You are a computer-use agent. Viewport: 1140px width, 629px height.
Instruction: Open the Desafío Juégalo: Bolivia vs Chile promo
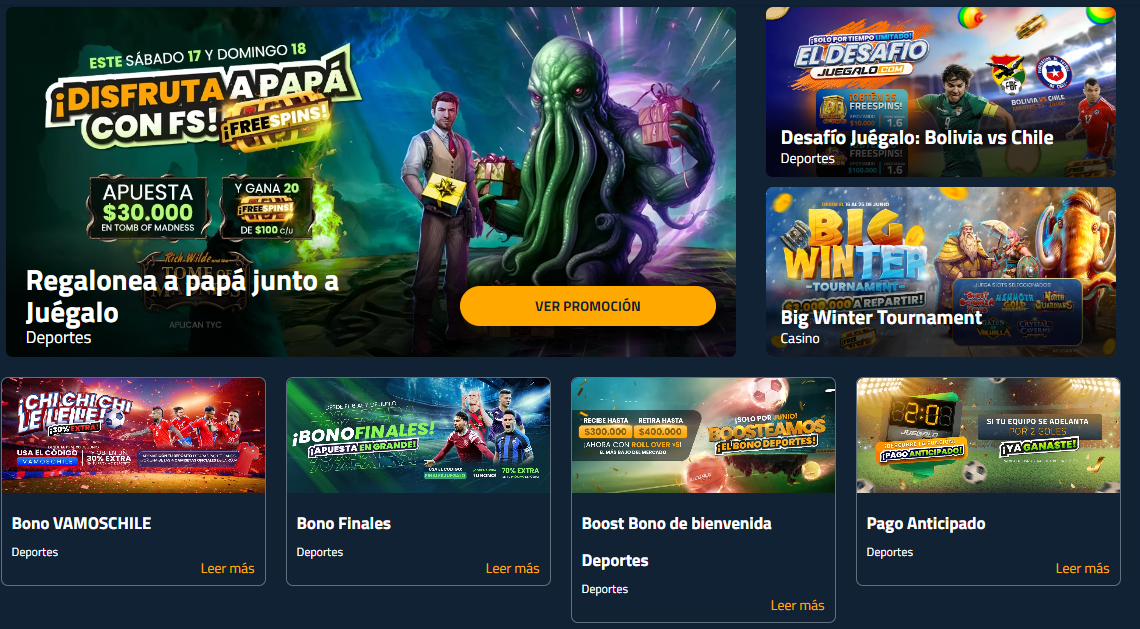941,92
